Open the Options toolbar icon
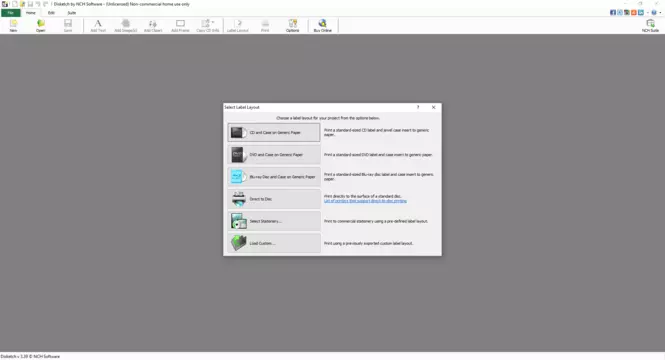The width and height of the screenshot is (665, 360). (293, 25)
